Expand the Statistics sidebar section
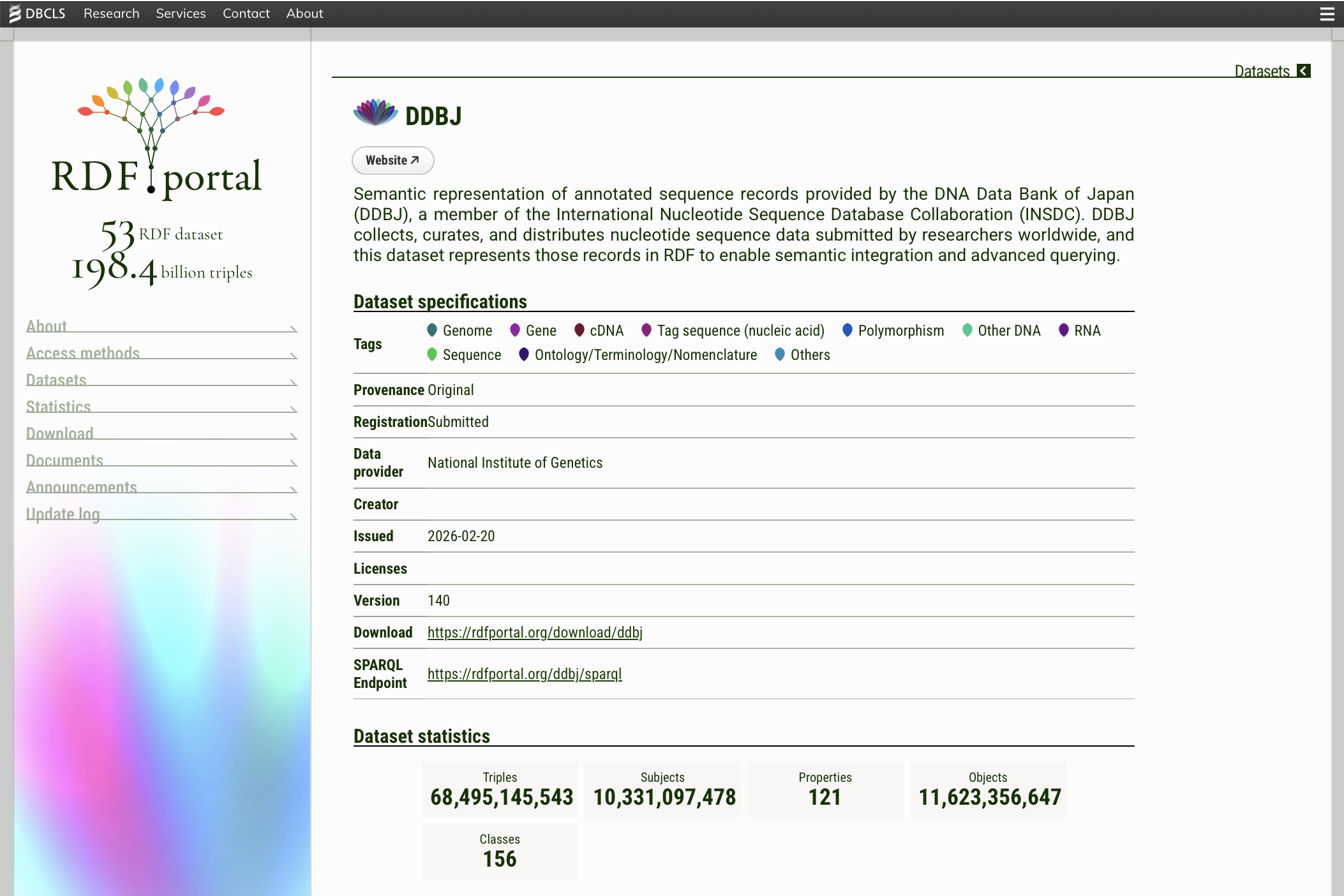This screenshot has height=896, width=1344. (161, 407)
